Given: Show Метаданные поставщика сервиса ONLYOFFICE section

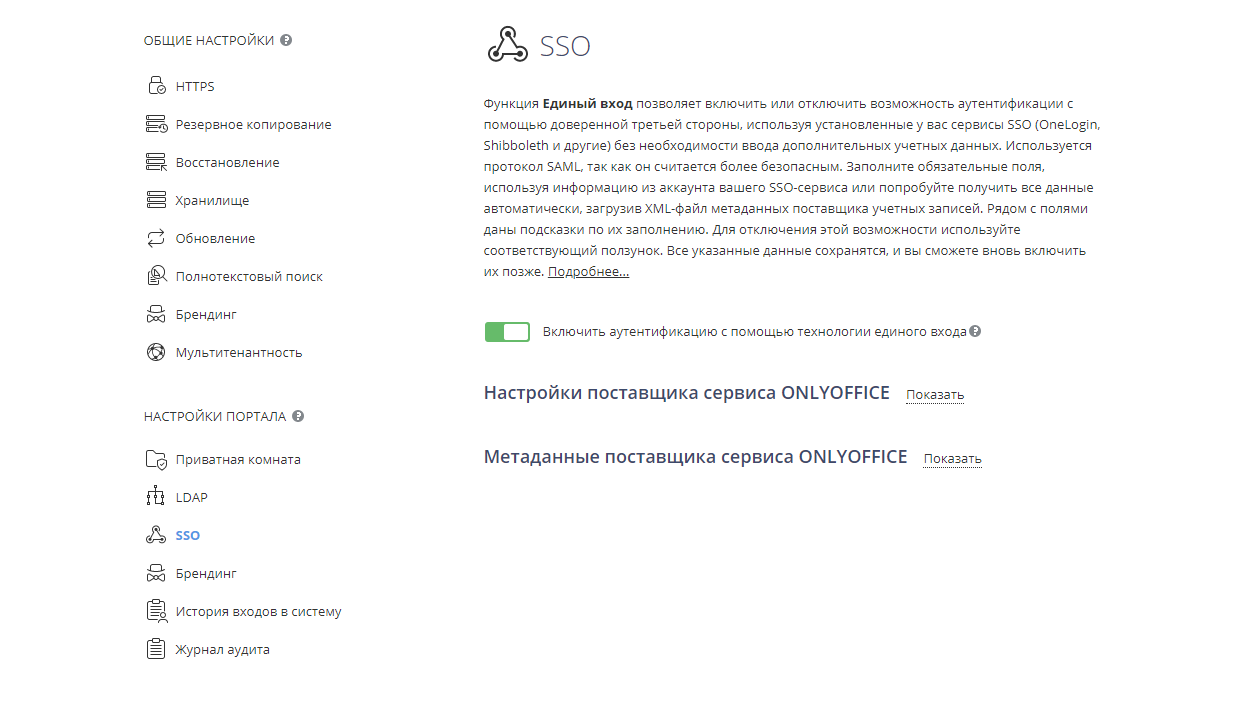Looking at the screenshot, I should (x=953, y=459).
